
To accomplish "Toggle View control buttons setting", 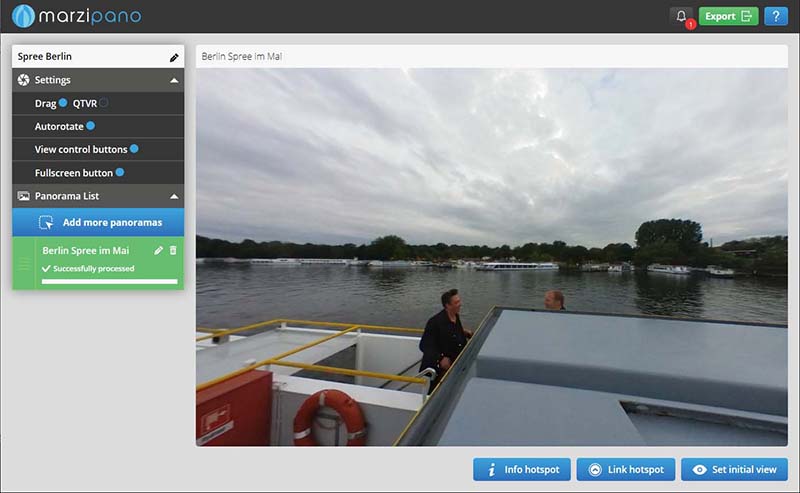I will point(134,149).
